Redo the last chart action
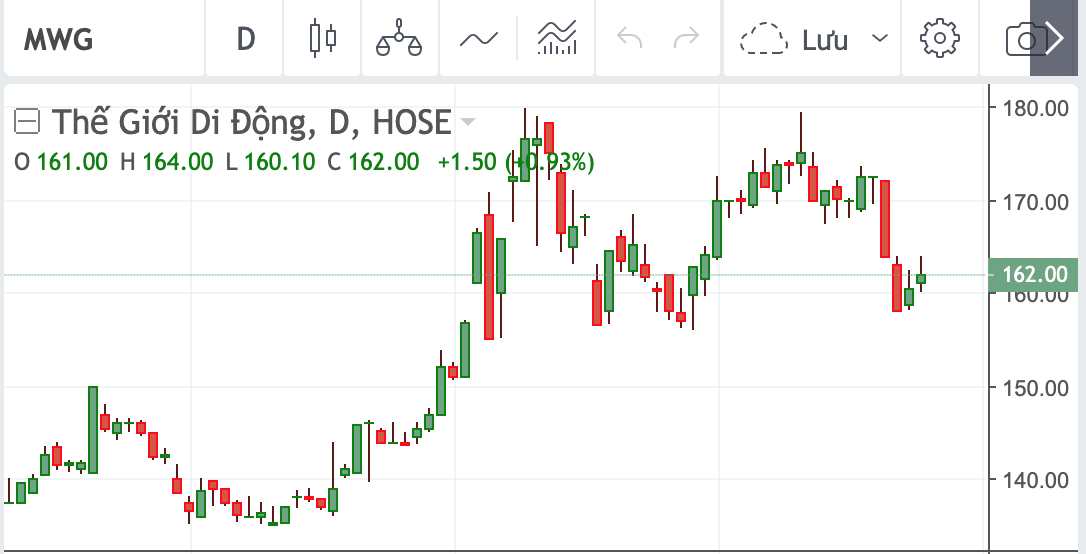 686,39
